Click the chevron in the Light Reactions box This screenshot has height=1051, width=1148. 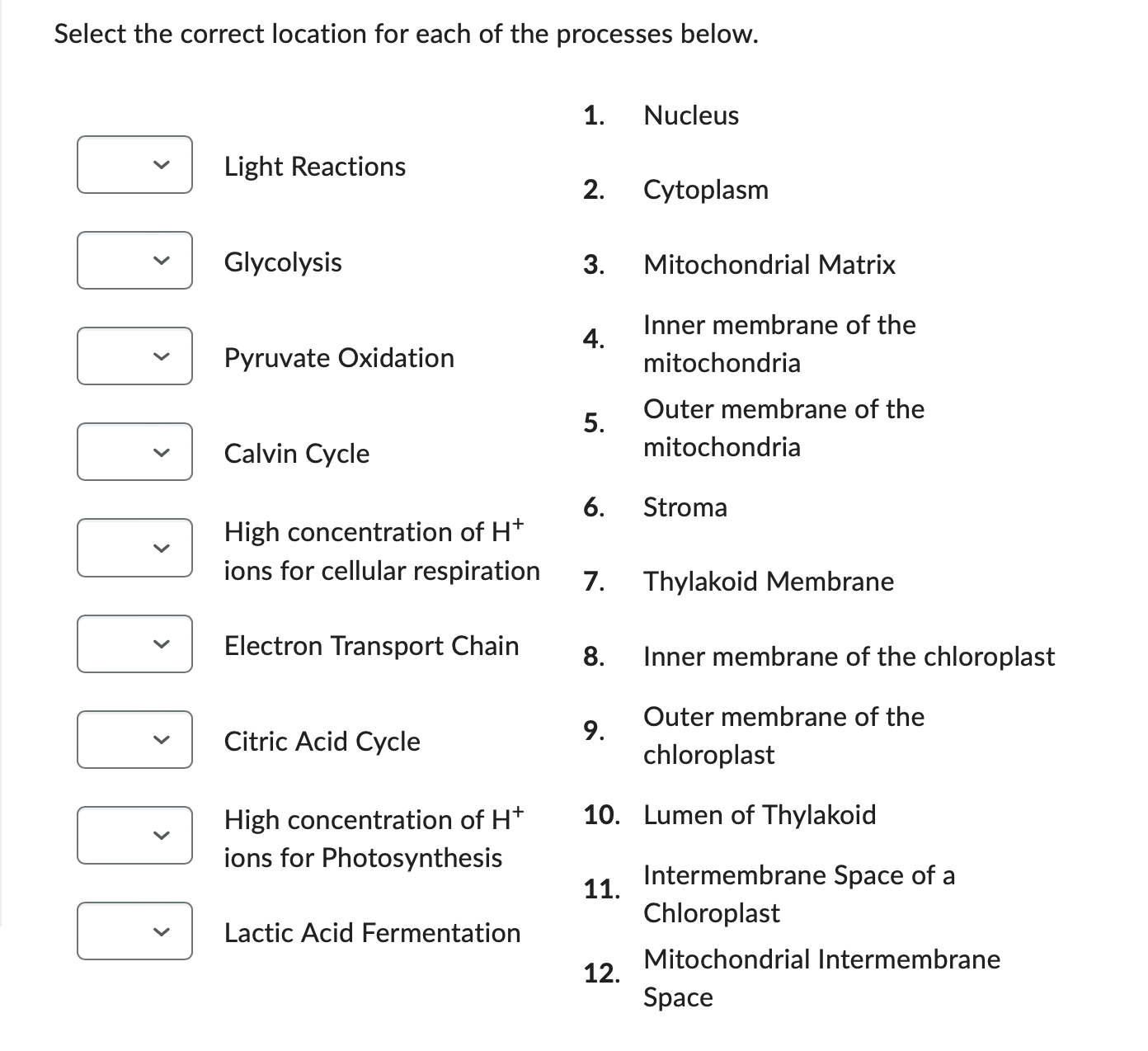[x=162, y=165]
